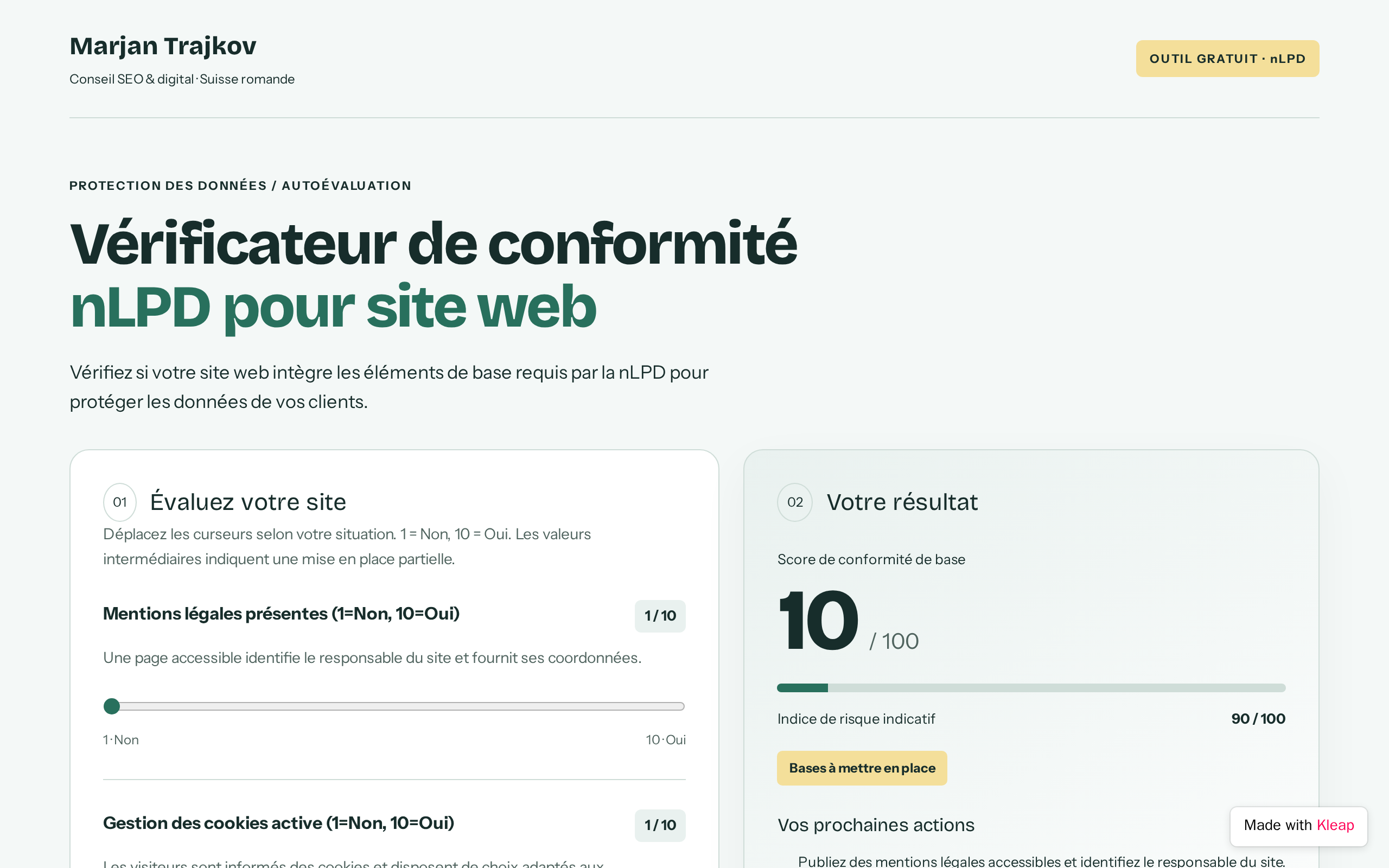This screenshot has width=1389, height=868.
Task: Click the Publiez des mentions légales accessibles action
Action: (1041, 861)
